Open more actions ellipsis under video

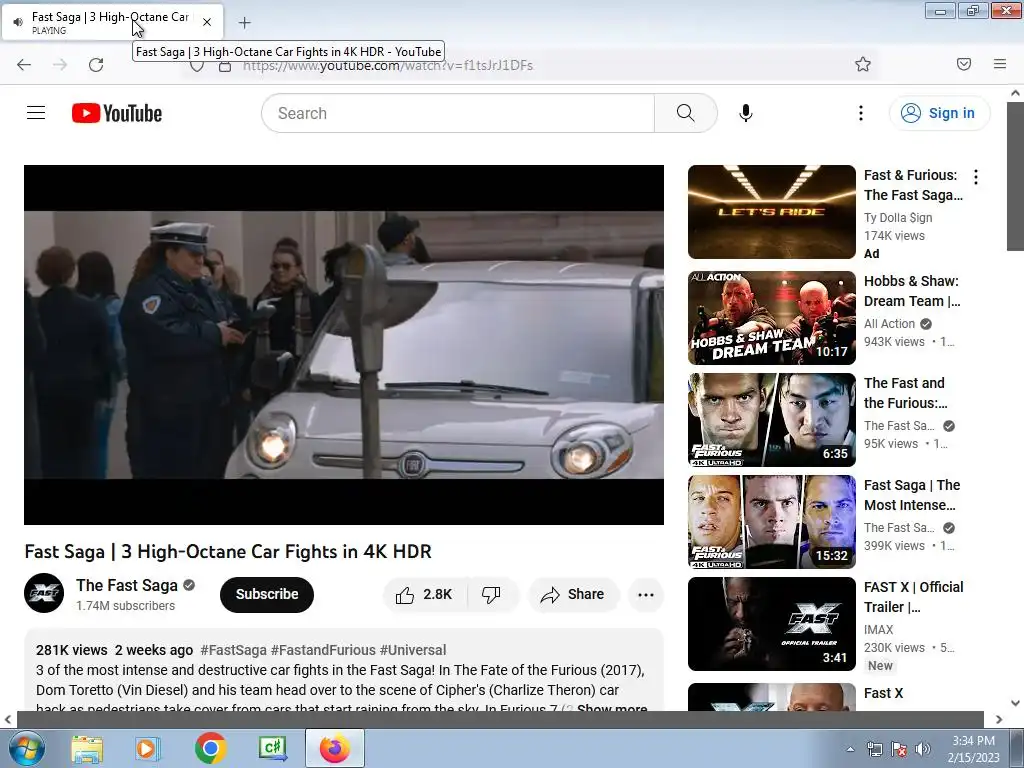click(646, 594)
